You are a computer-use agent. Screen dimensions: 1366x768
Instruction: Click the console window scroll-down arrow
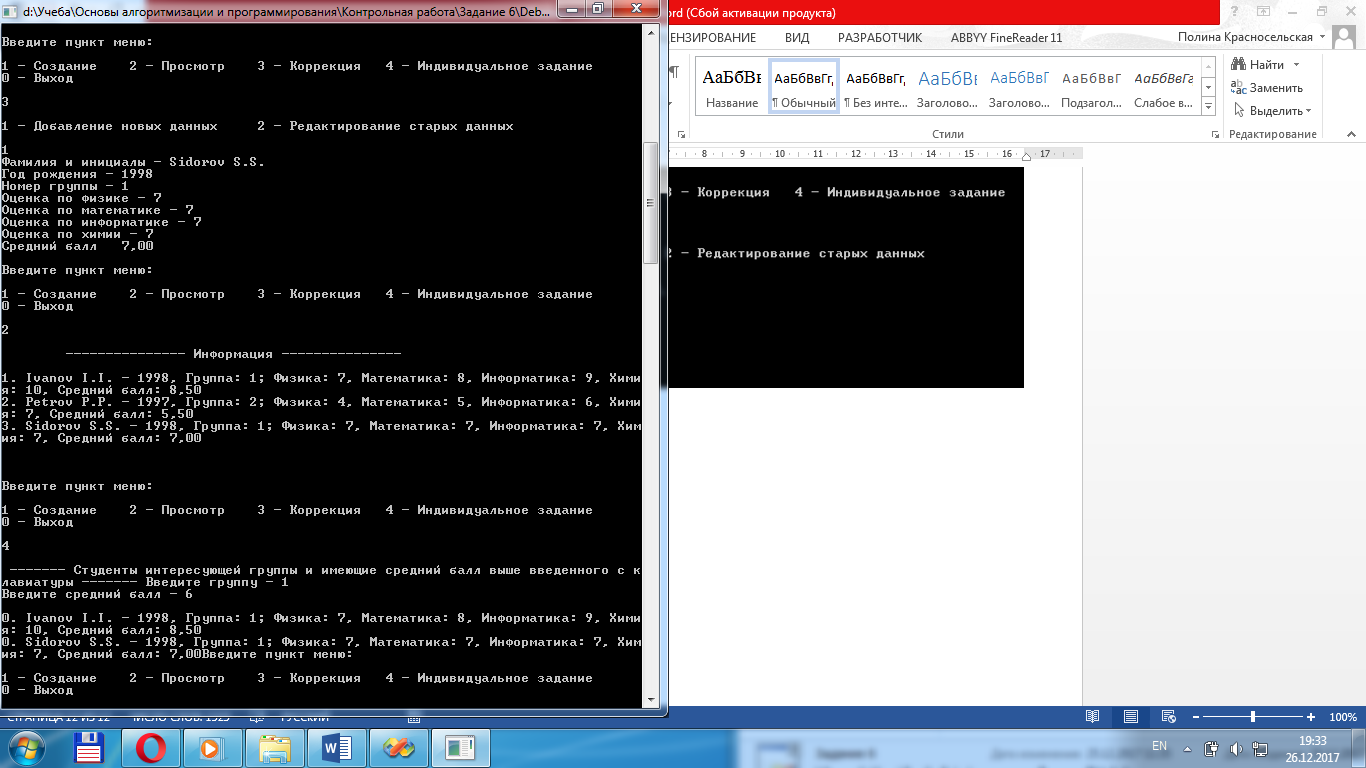[650, 699]
